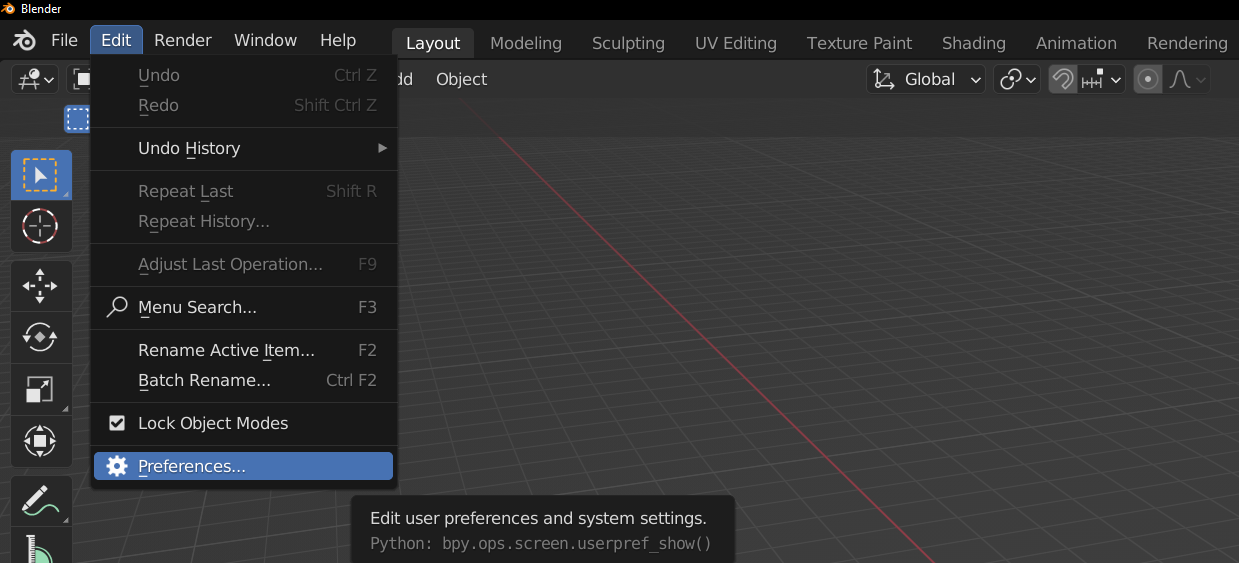Choose Rename Active Item...
The image size is (1239, 563).
(243, 350)
